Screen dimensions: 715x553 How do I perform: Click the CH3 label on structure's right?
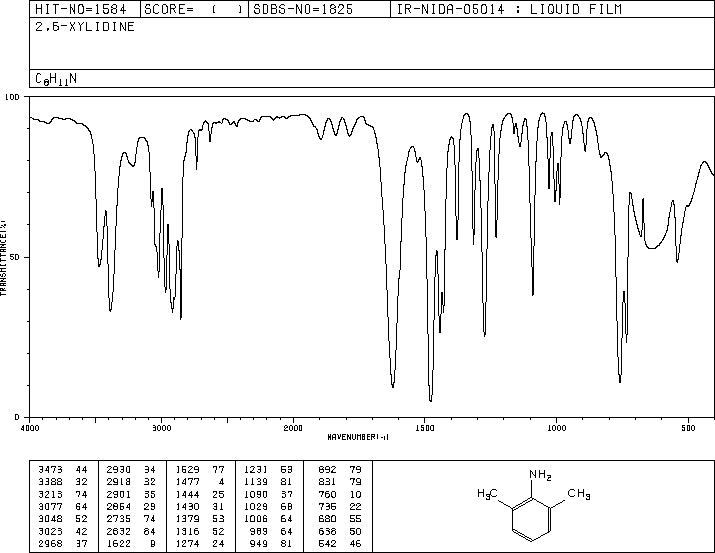(x=579, y=494)
